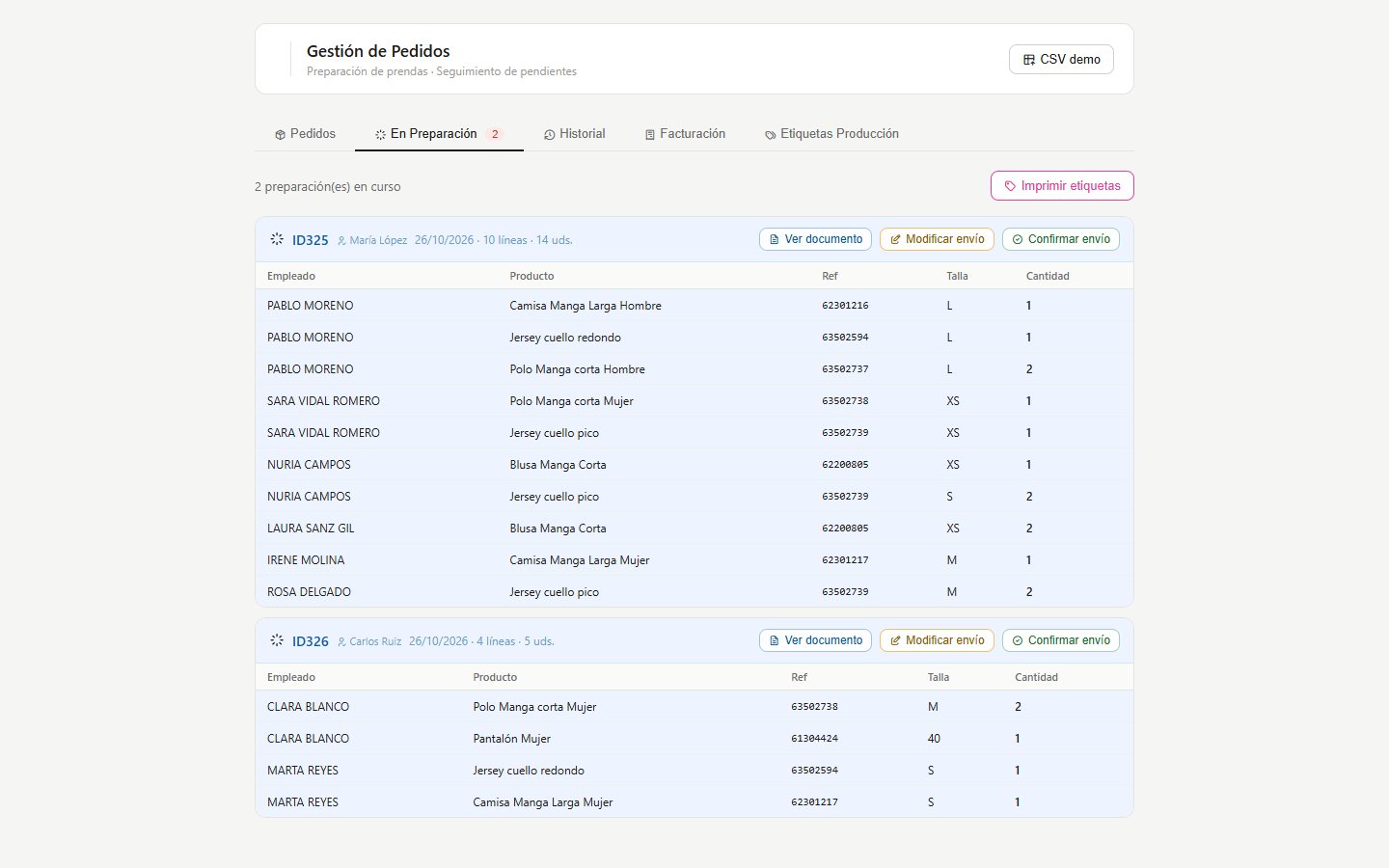Click Imprimir etiquetas button

pyautogui.click(x=1062, y=186)
